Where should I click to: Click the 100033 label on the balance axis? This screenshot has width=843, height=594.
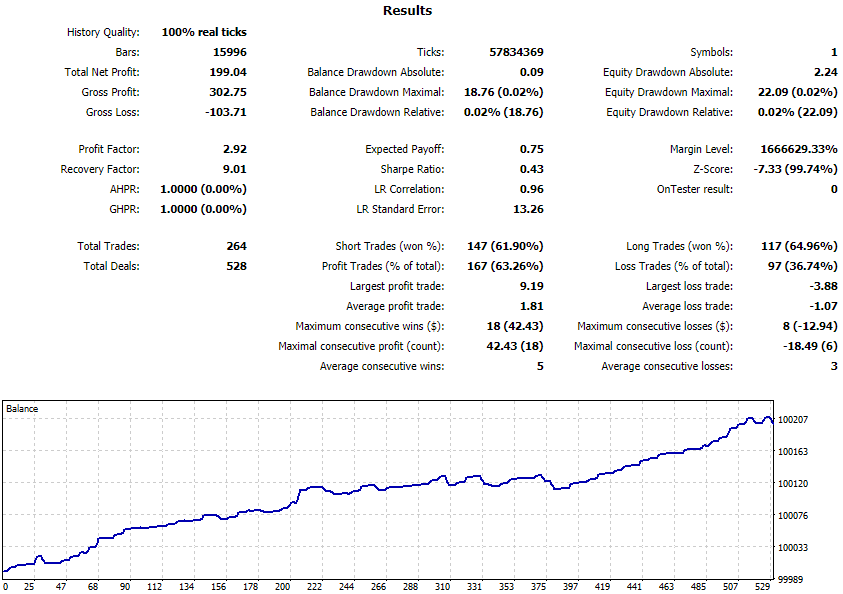coord(792,548)
